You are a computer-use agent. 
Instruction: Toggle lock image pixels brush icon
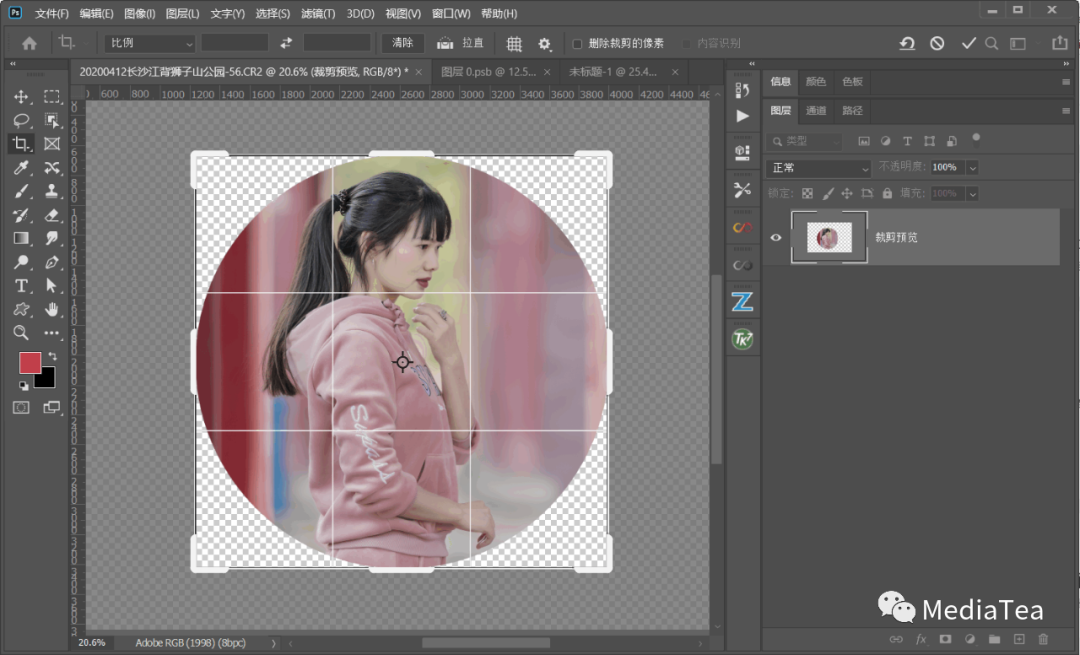827,194
